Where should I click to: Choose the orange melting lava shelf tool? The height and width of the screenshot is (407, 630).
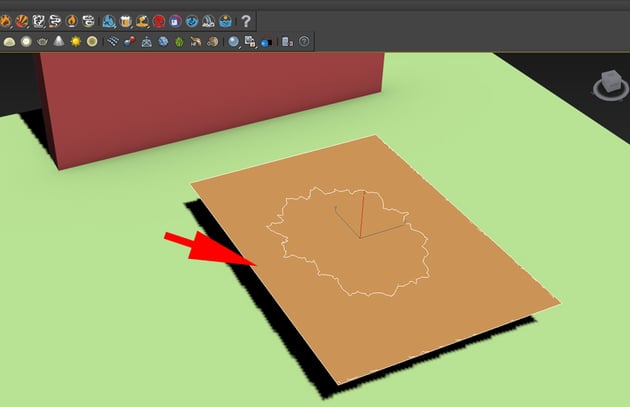pos(142,21)
